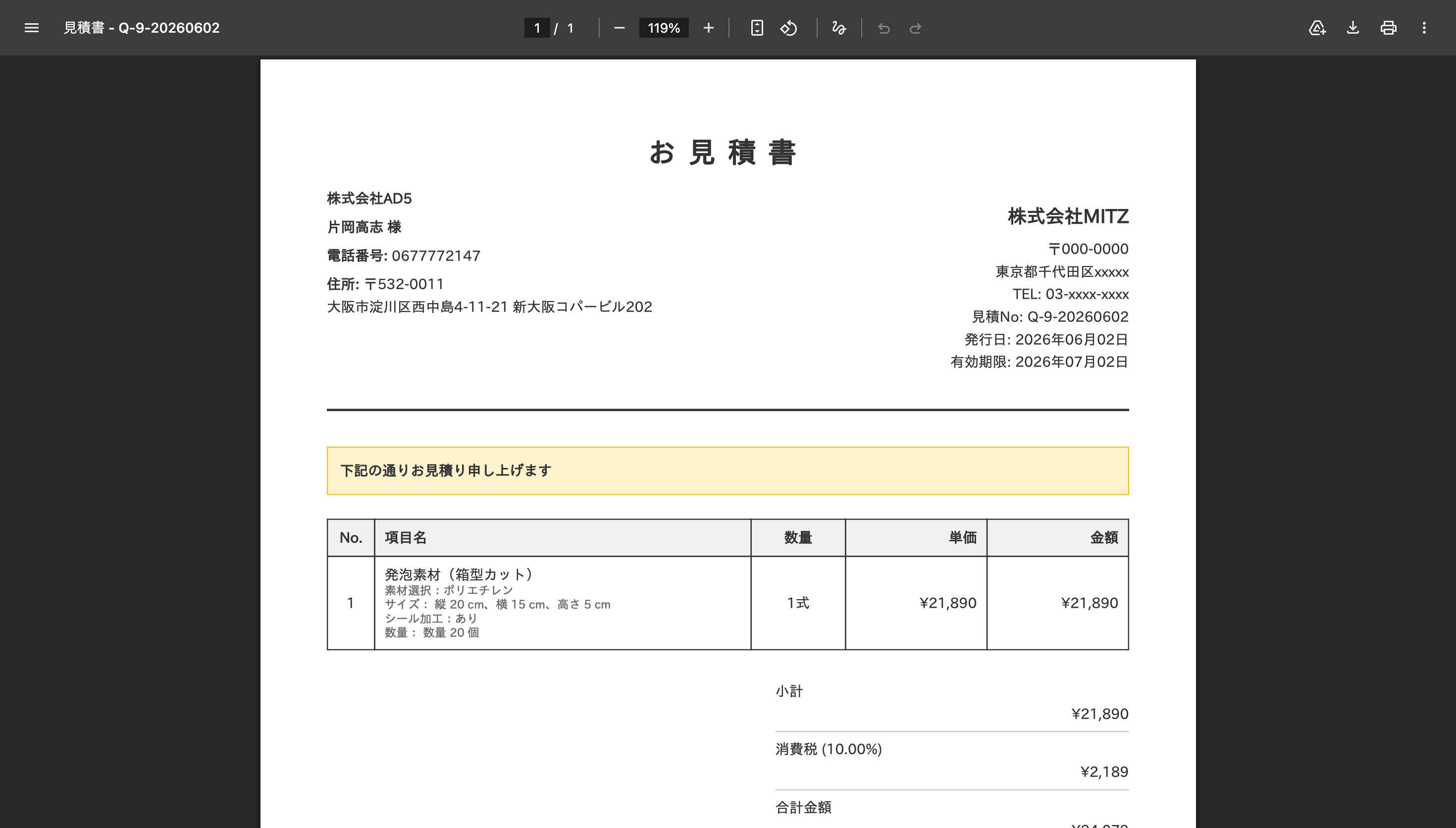
Task: Click the quantity cell 1式
Action: 798,603
